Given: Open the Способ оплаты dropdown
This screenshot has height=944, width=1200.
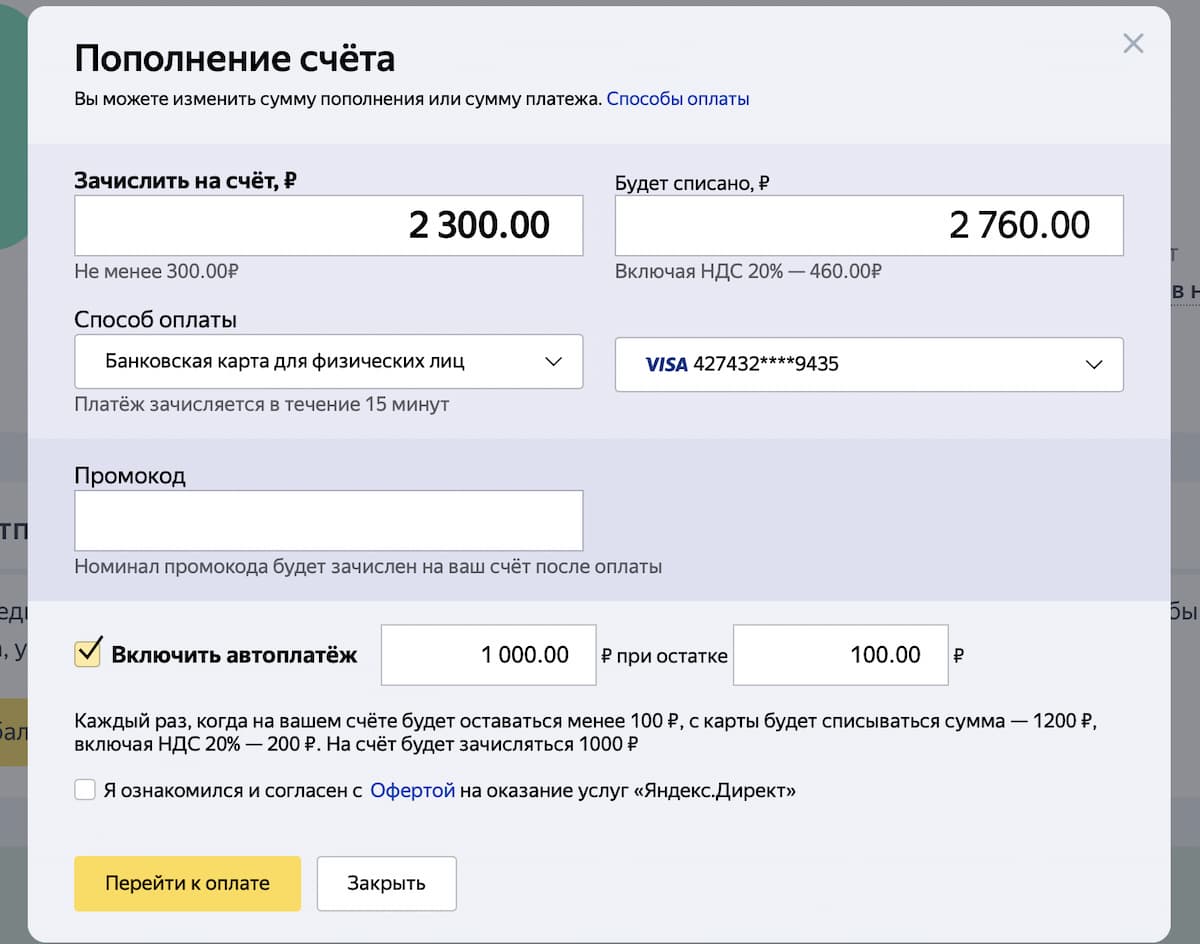Looking at the screenshot, I should (328, 362).
